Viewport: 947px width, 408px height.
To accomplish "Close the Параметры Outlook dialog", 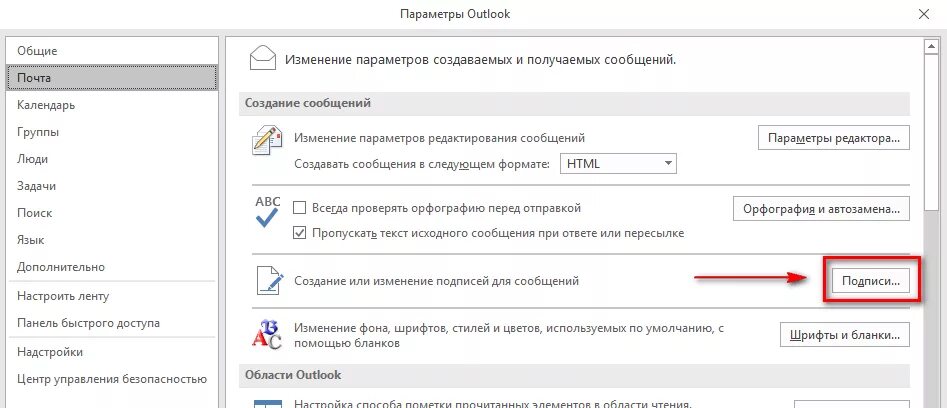I will click(923, 14).
